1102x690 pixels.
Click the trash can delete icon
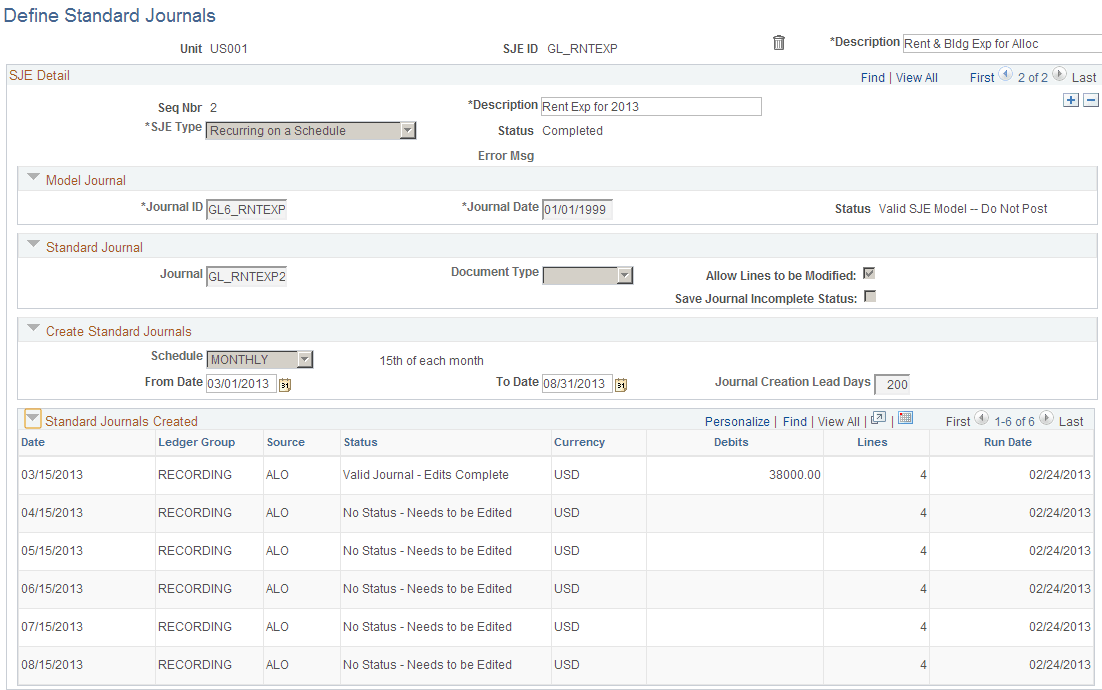tap(779, 43)
